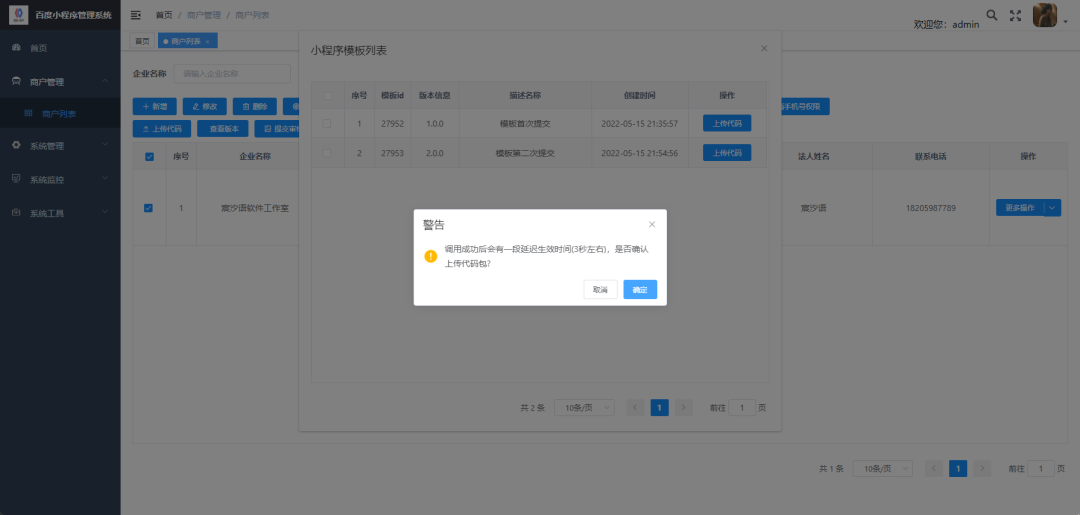This screenshot has width=1080, height=515.
Task: Click the 模板首次提交 description cell
Action: 525,124
